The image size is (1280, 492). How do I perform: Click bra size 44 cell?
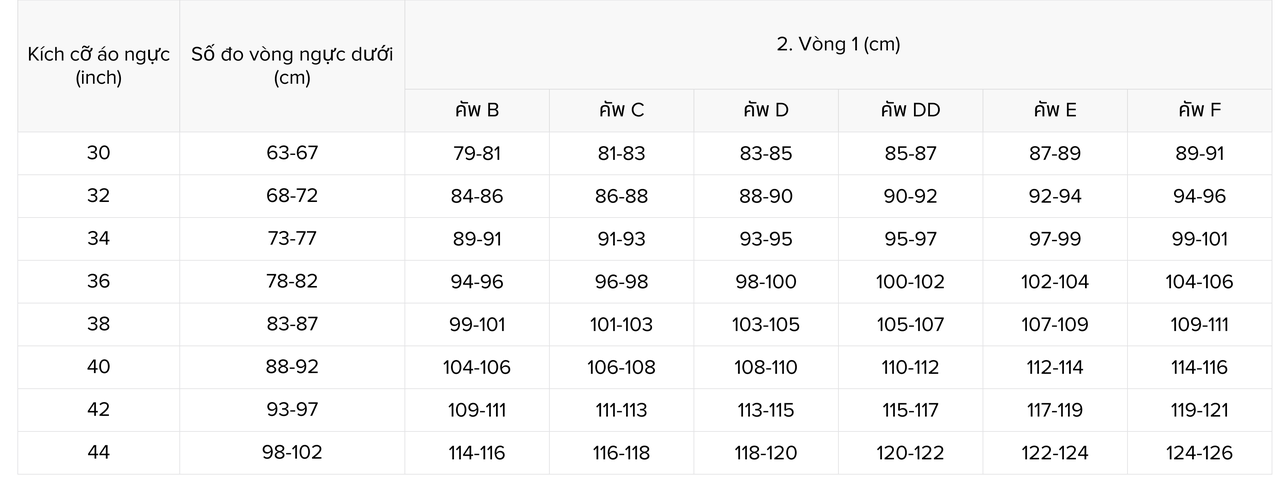pos(98,452)
